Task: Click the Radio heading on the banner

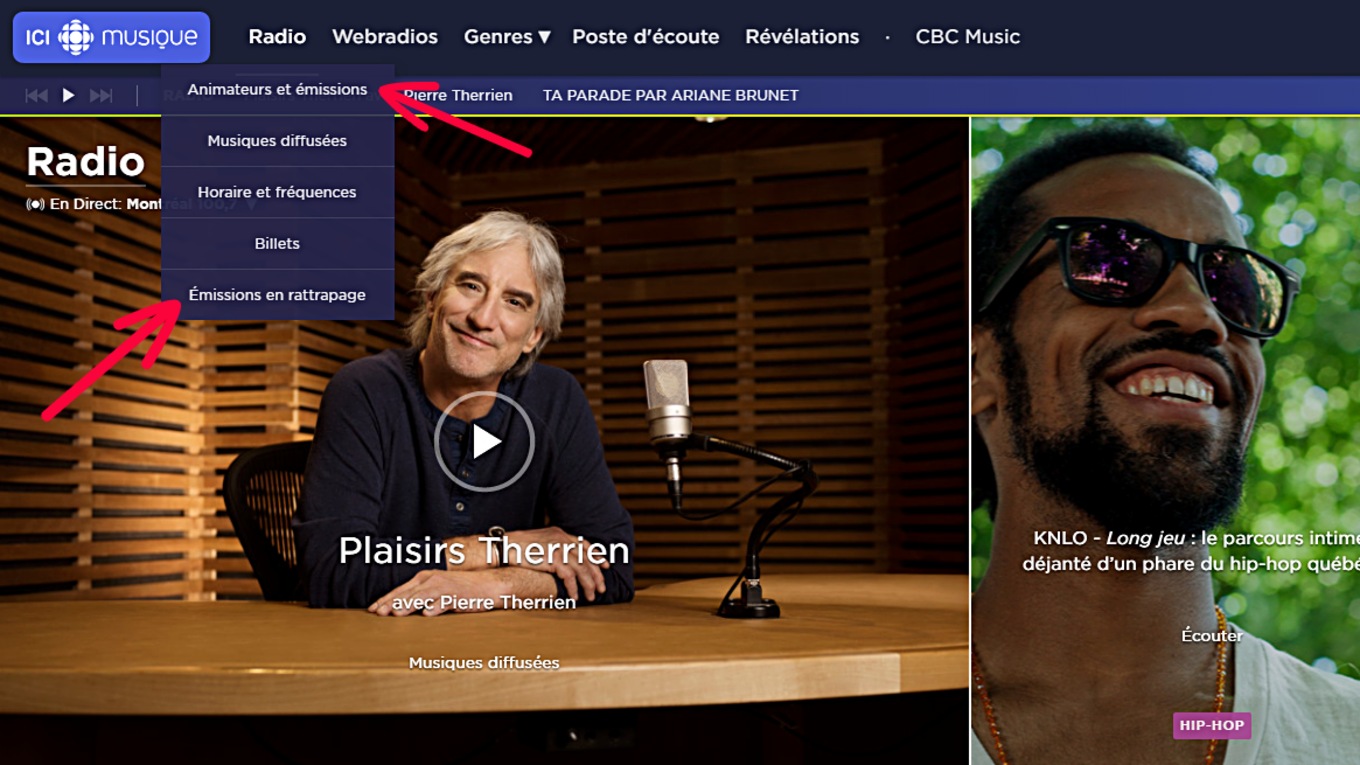Action: pyautogui.click(x=86, y=161)
